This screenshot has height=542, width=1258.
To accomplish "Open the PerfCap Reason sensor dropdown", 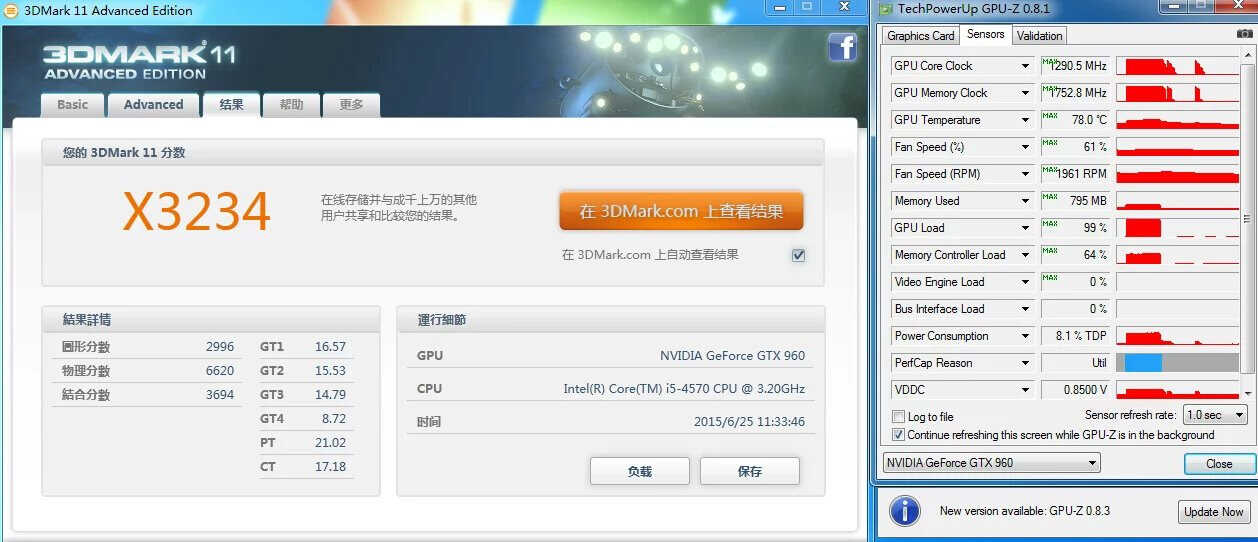I will (x=1025, y=363).
